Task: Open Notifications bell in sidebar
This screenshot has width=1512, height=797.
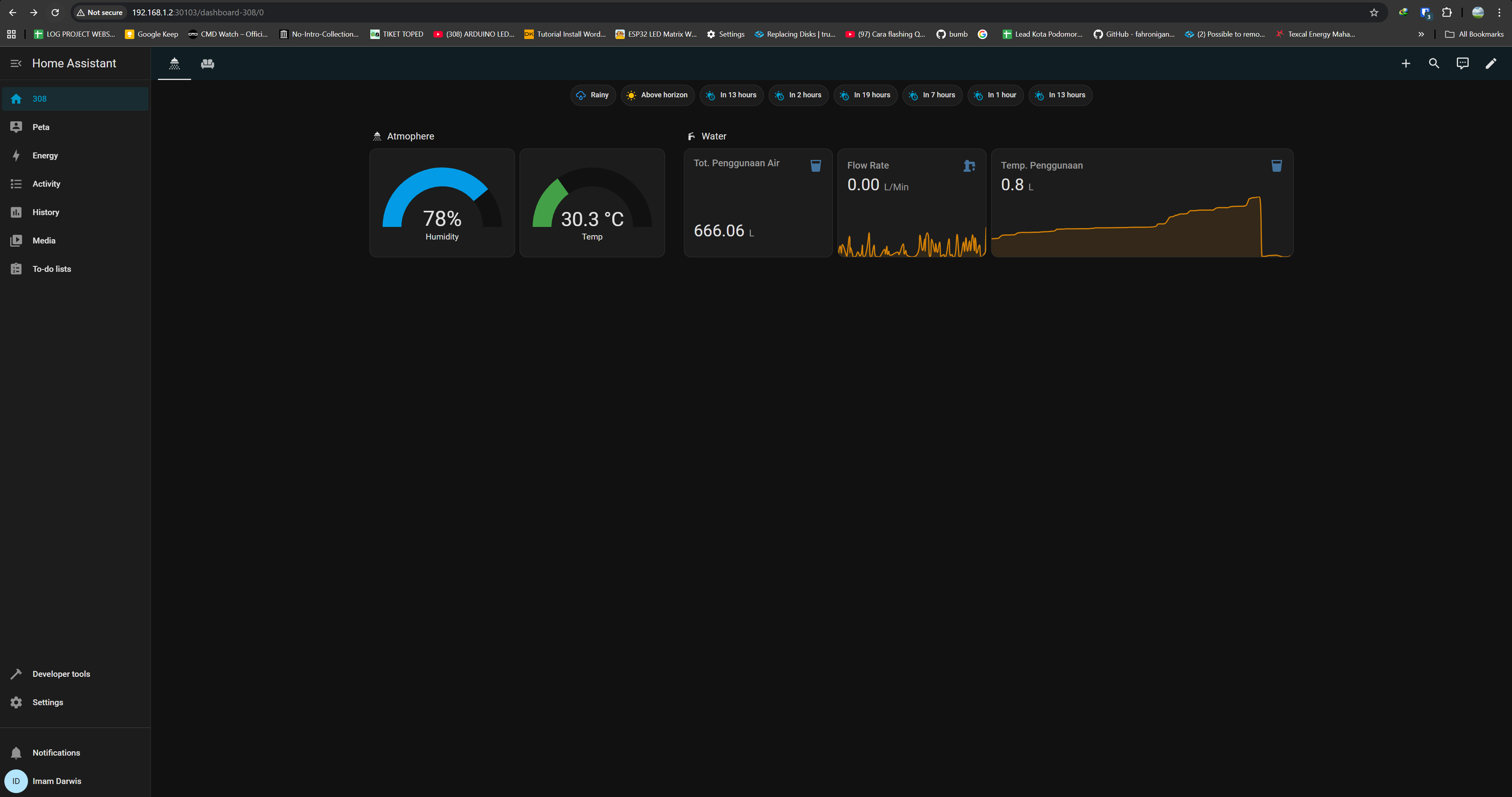Action: 56,753
